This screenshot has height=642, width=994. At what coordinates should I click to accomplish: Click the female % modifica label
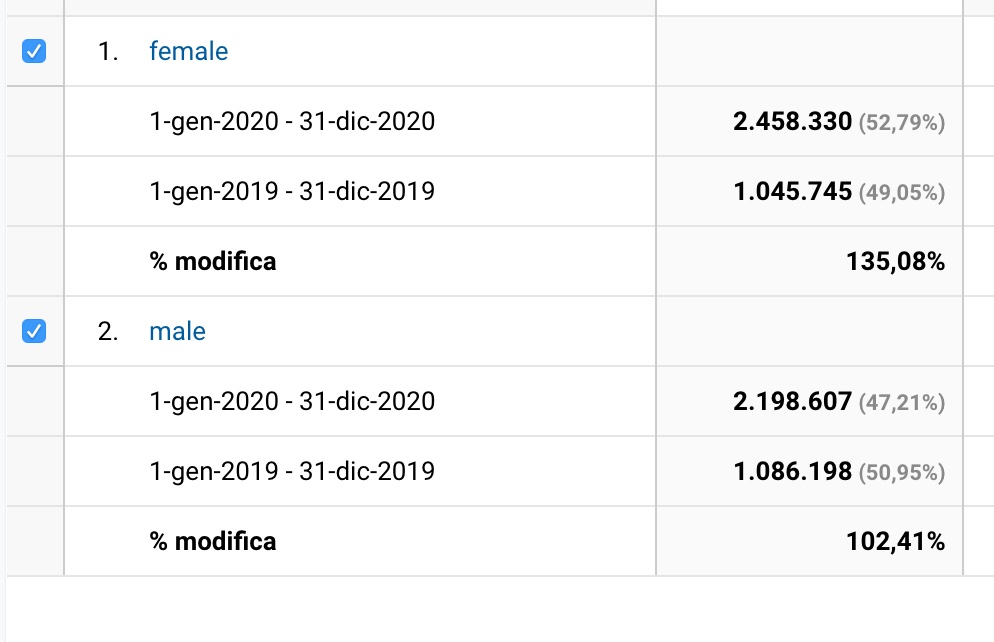click(213, 262)
